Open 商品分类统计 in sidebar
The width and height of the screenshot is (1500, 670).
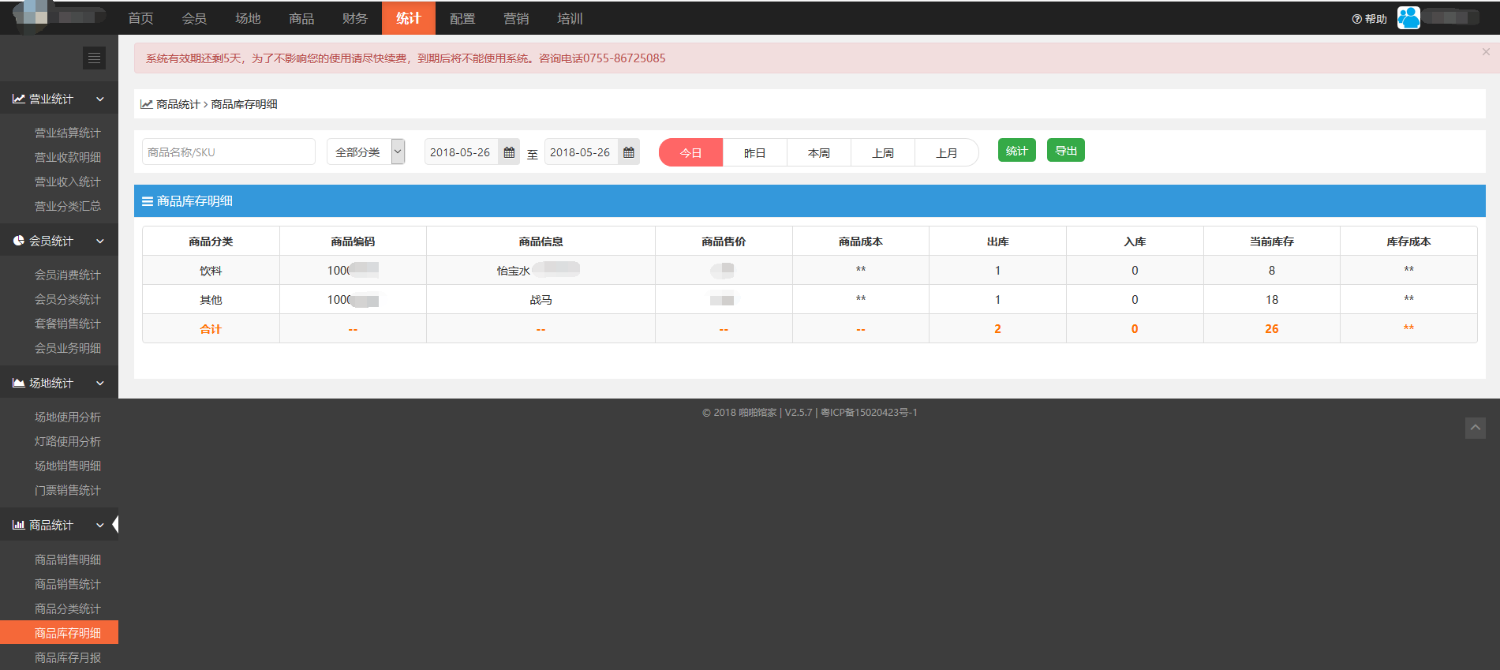(67, 609)
